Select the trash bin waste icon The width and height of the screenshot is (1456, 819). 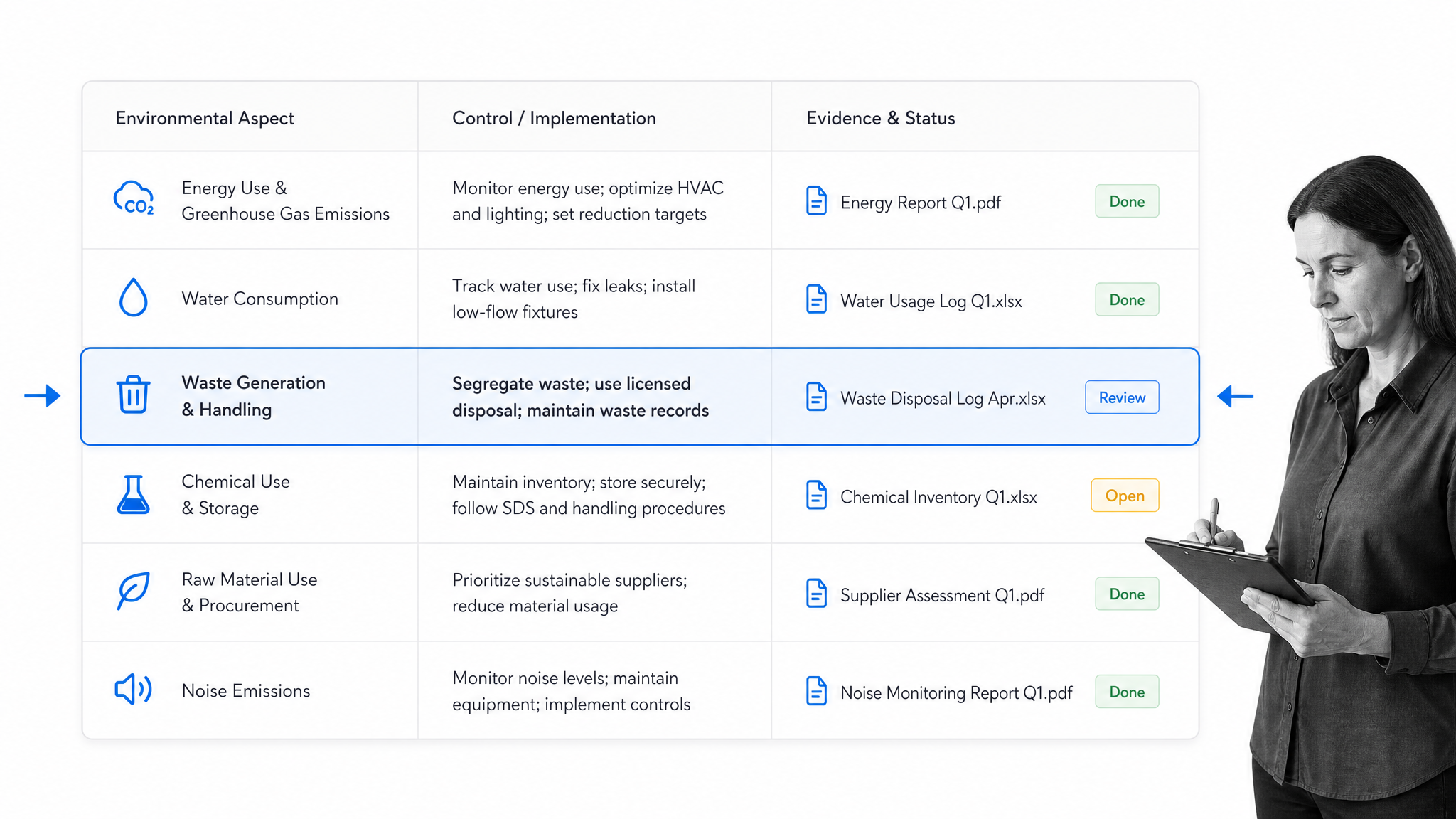pyautogui.click(x=133, y=394)
